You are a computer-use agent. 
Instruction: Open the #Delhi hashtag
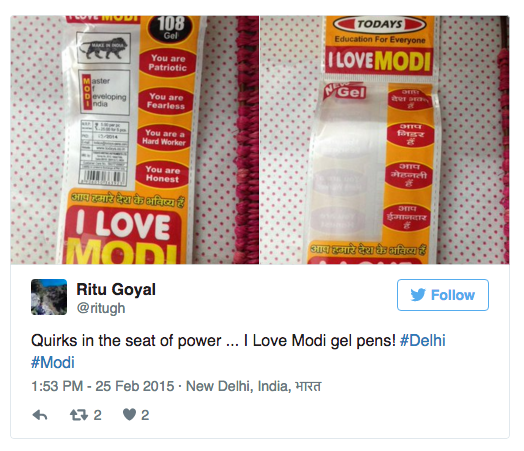click(423, 341)
